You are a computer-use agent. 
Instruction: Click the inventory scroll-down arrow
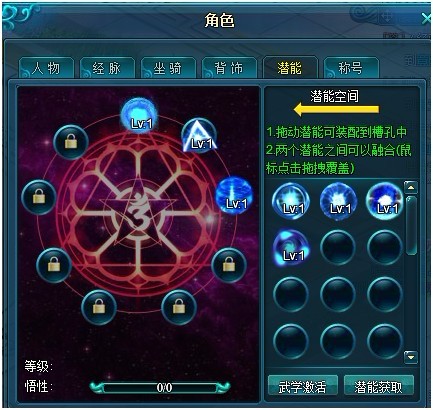[411, 357]
